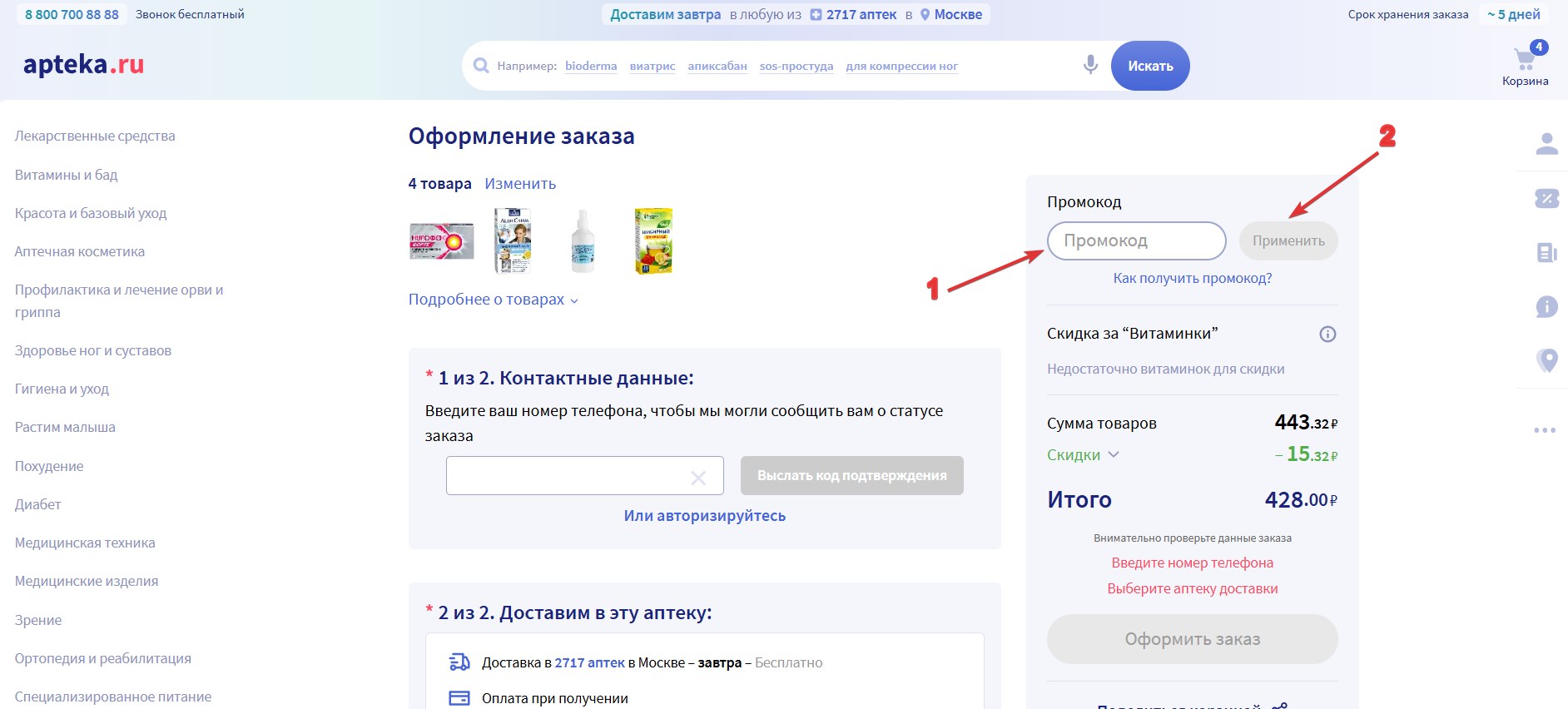1568x709 pixels.
Task: Click the location pin next to Москве
Action: (925, 15)
